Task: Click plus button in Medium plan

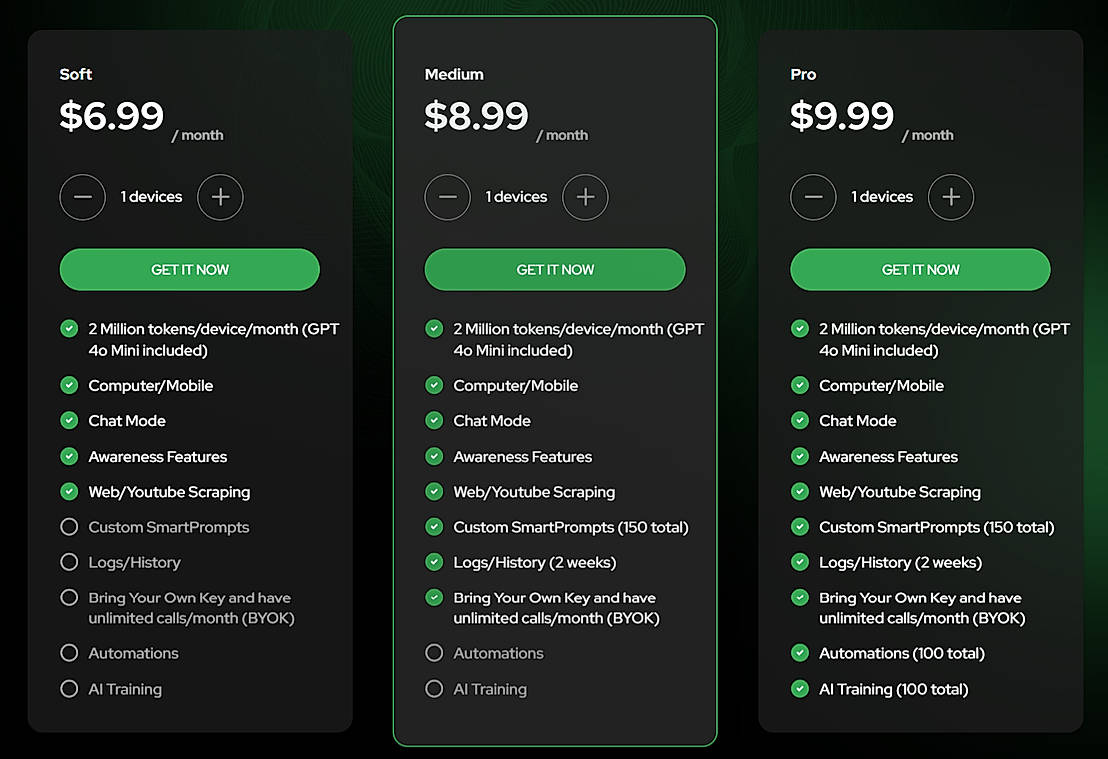Action: [x=585, y=197]
